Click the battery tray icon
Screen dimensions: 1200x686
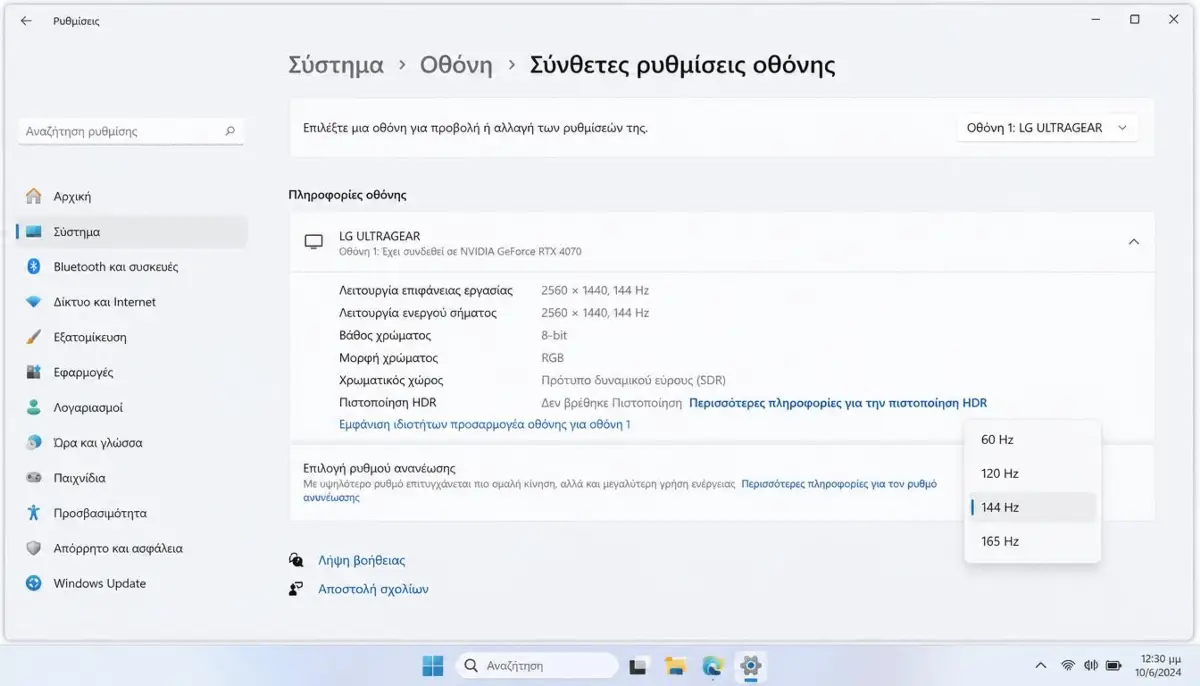(x=1113, y=665)
